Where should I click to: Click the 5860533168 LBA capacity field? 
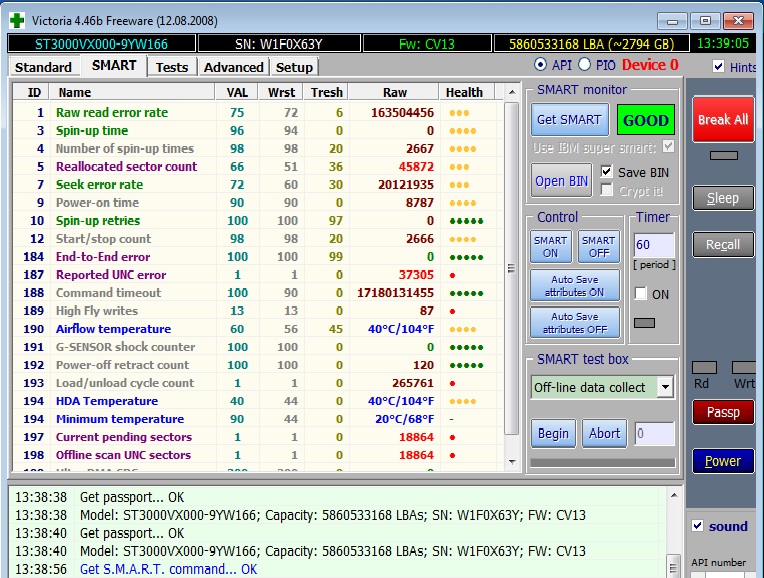tap(592, 44)
